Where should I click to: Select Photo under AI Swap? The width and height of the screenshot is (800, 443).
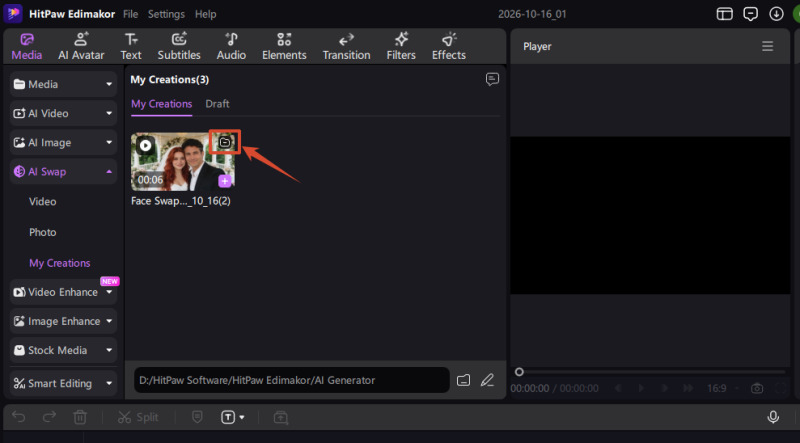pyautogui.click(x=43, y=232)
